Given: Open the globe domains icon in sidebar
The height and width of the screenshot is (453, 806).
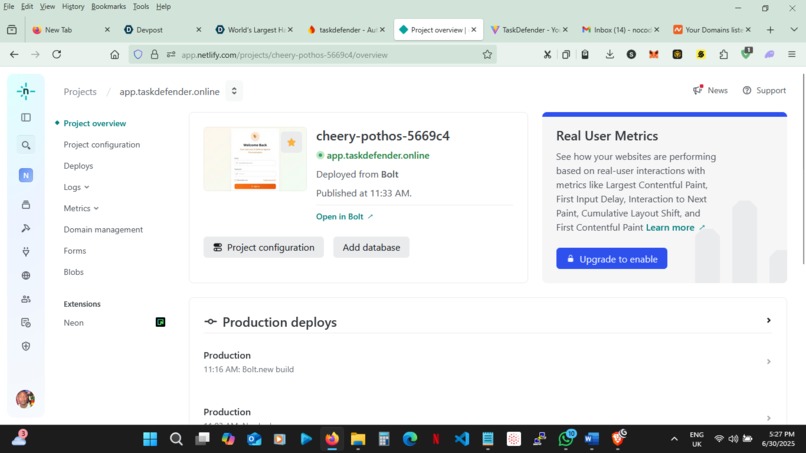Looking at the screenshot, I should point(26,276).
